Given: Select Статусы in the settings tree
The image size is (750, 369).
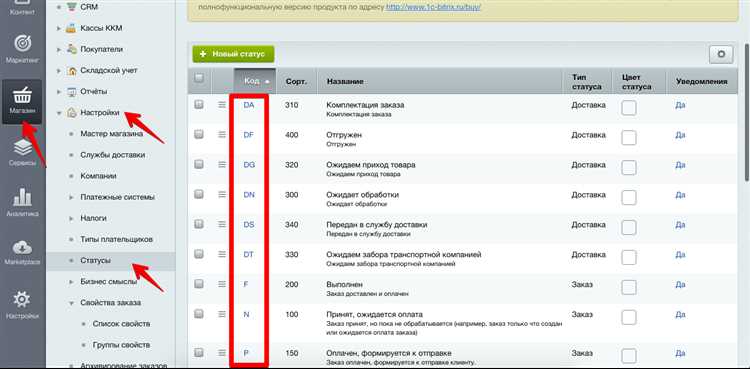Looking at the screenshot, I should tap(96, 260).
